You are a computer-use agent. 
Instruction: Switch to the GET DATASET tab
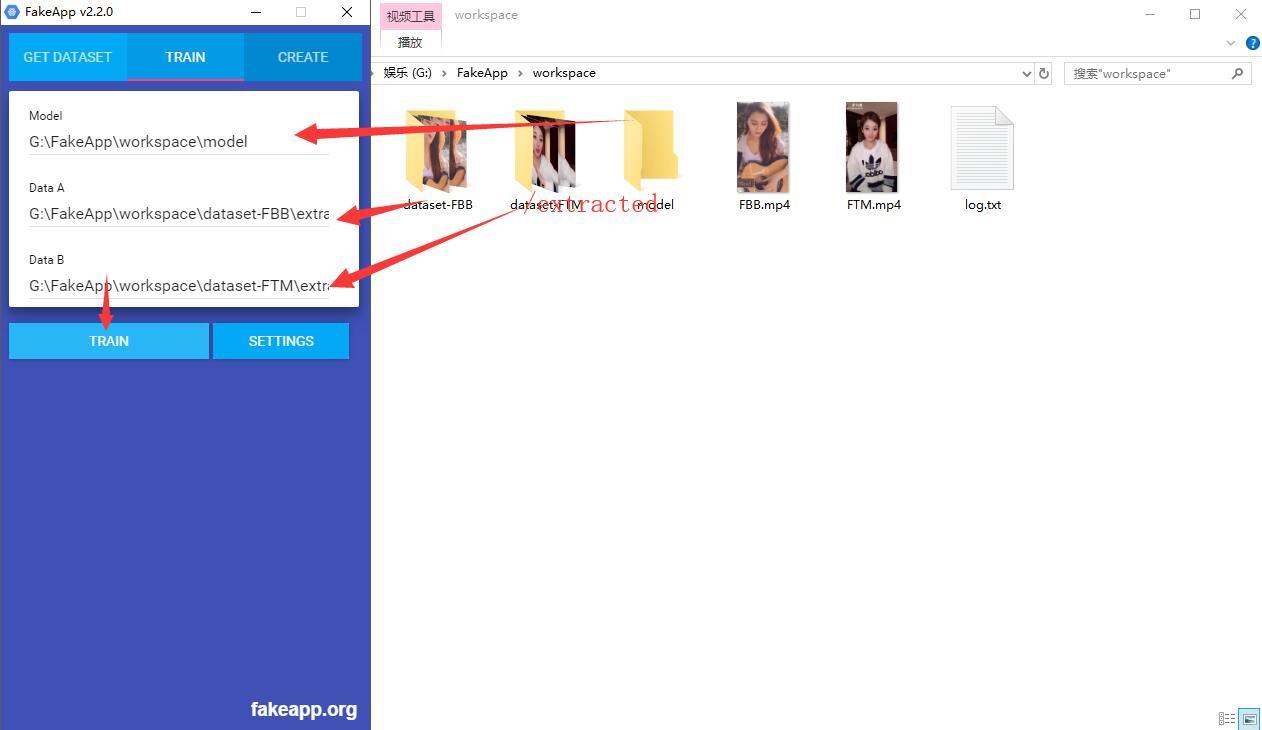click(x=68, y=57)
